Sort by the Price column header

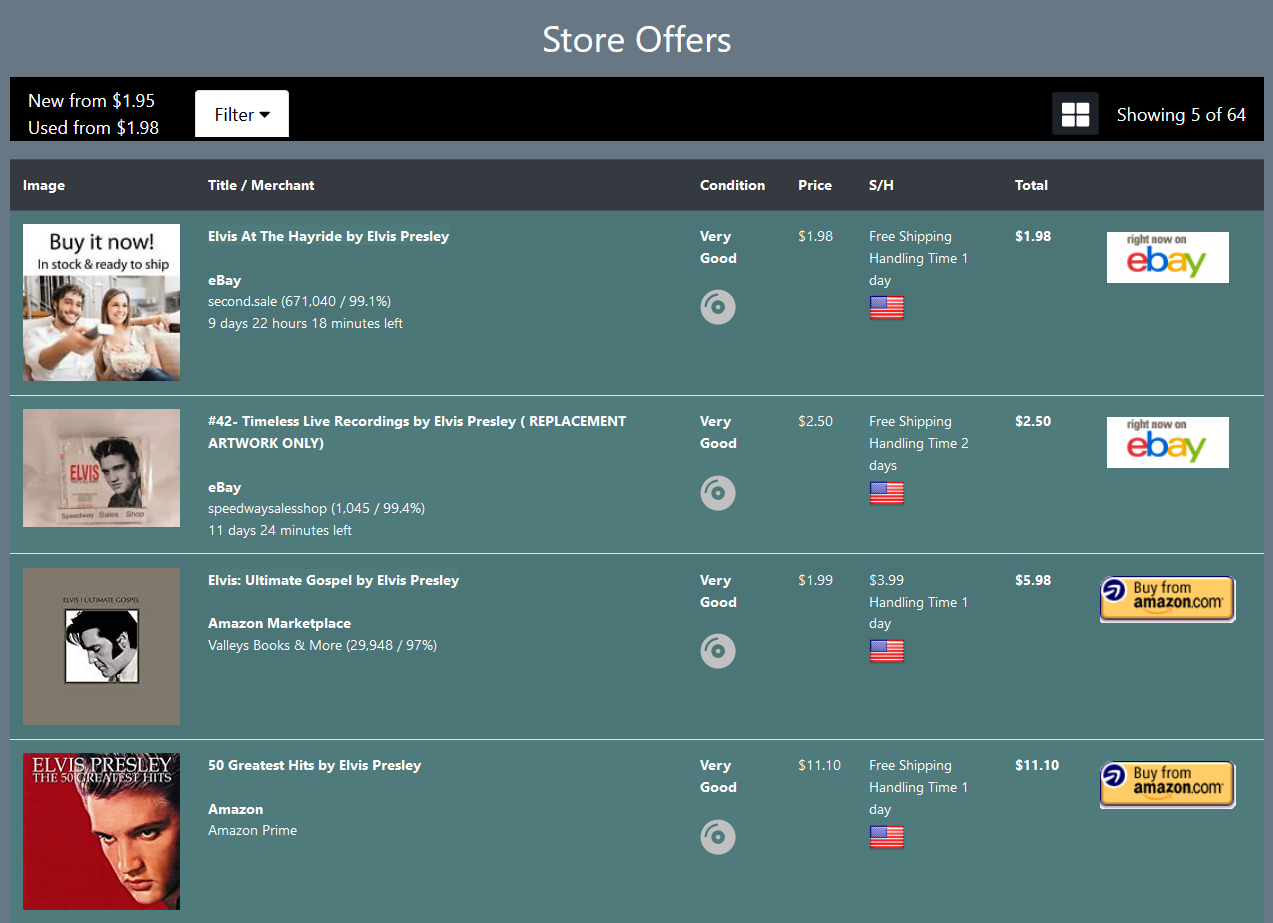tap(814, 185)
